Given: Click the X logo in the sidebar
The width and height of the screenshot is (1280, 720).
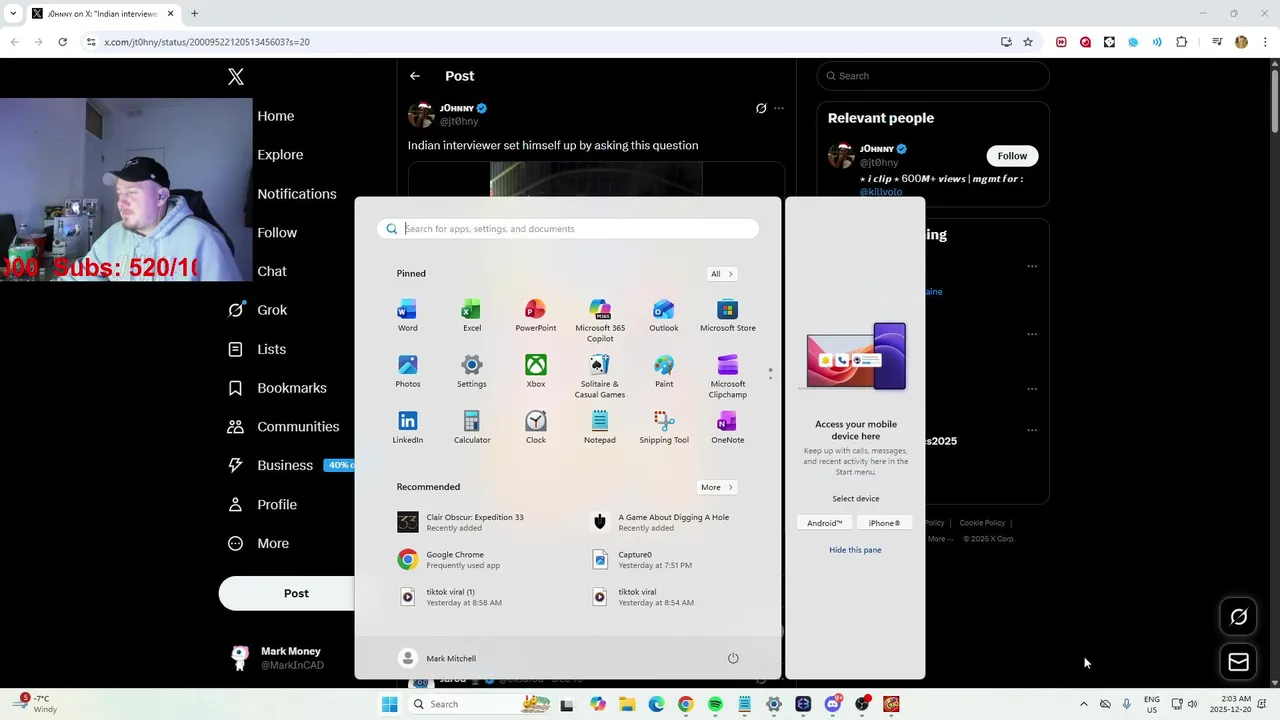Looking at the screenshot, I should [x=236, y=77].
